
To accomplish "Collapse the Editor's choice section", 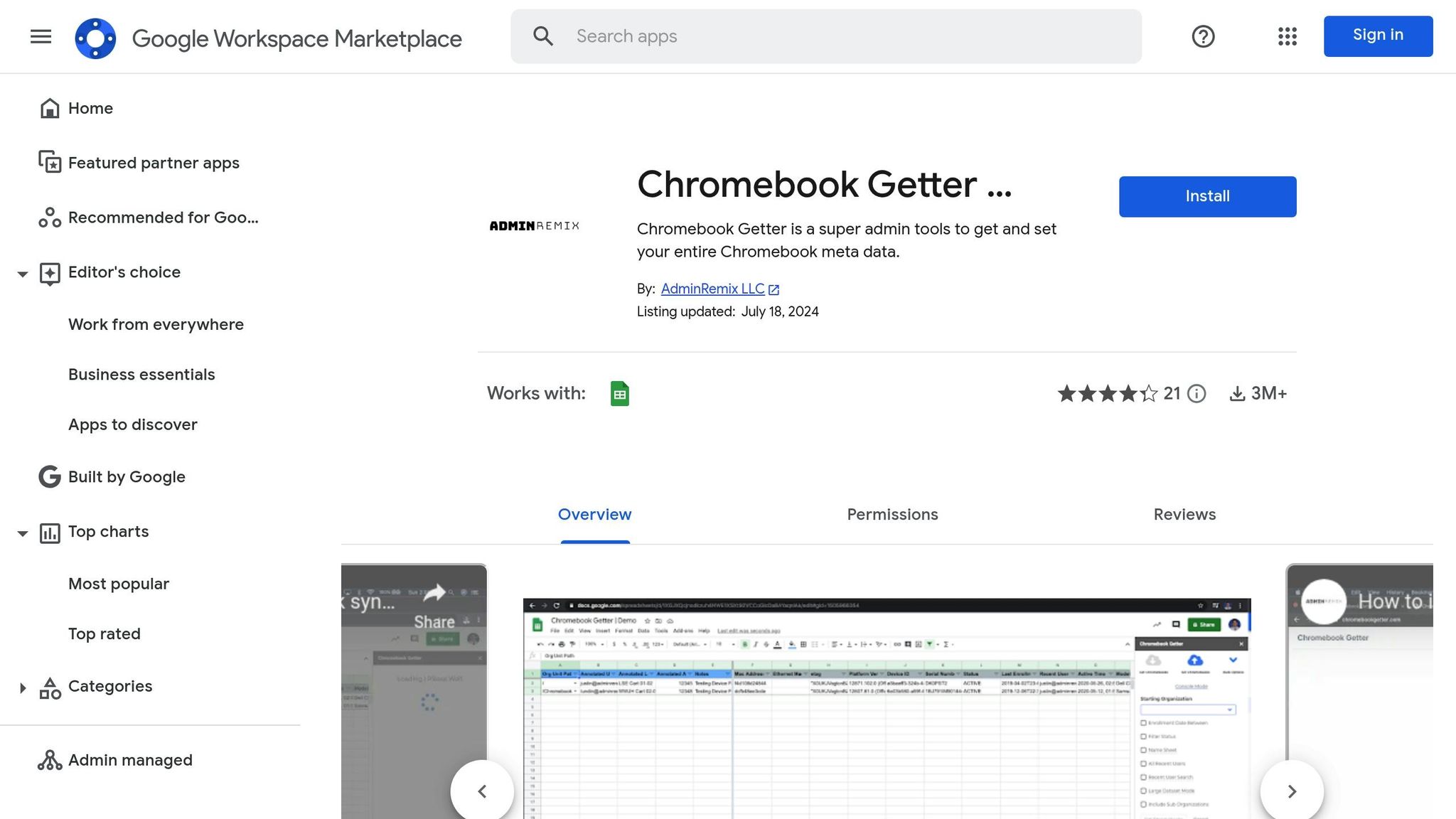I will point(22,274).
